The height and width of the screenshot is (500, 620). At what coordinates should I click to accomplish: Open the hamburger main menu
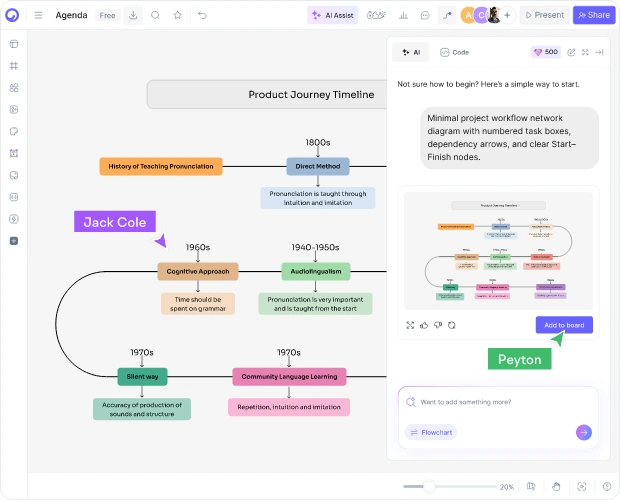coord(38,15)
